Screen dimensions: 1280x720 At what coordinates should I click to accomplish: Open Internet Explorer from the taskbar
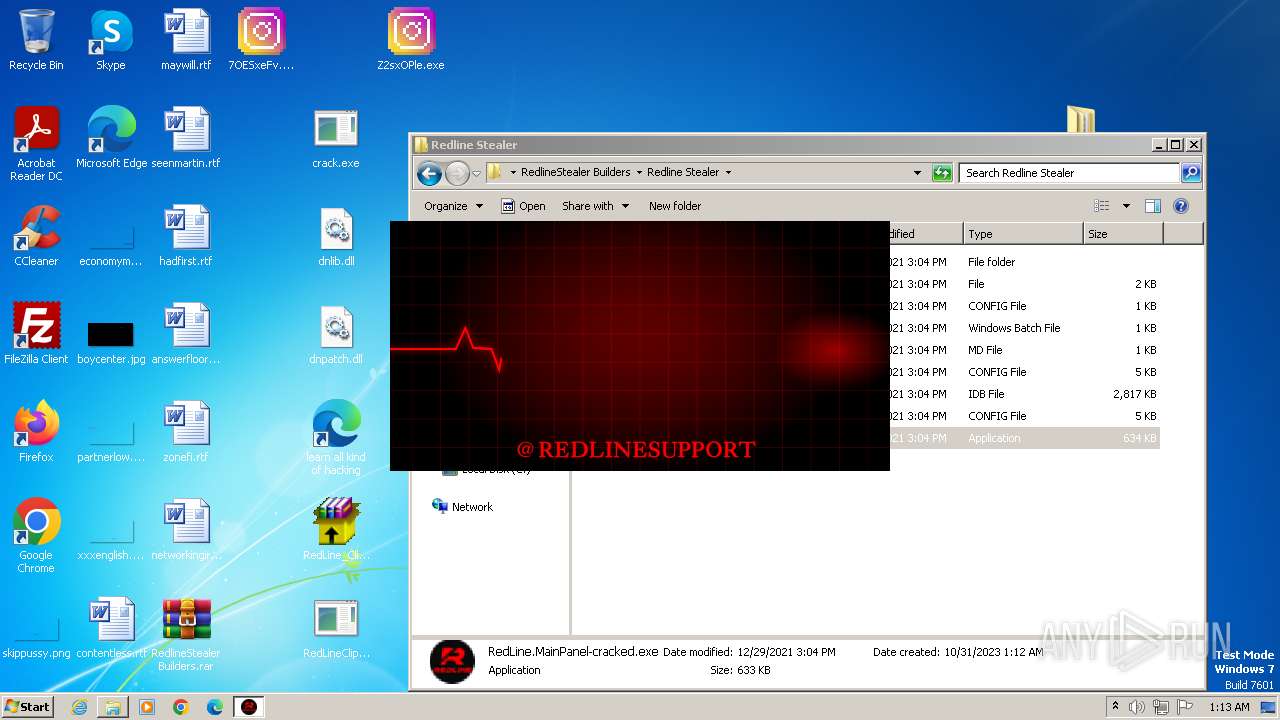pos(79,707)
